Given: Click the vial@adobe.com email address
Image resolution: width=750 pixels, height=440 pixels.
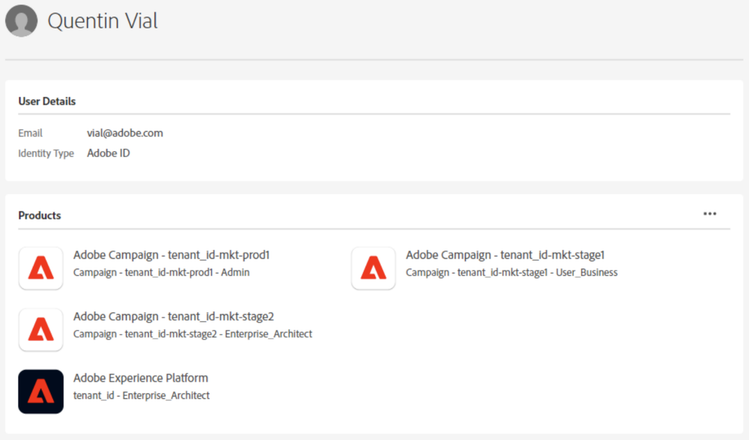Looking at the screenshot, I should pos(125,132).
